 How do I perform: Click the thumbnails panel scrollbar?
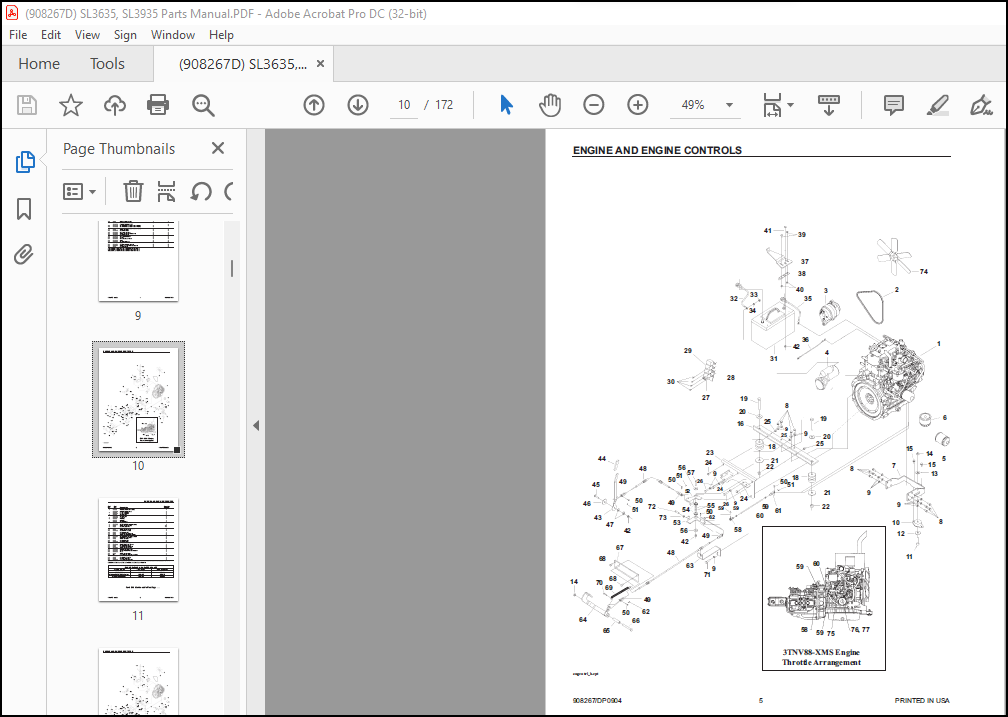[x=231, y=268]
